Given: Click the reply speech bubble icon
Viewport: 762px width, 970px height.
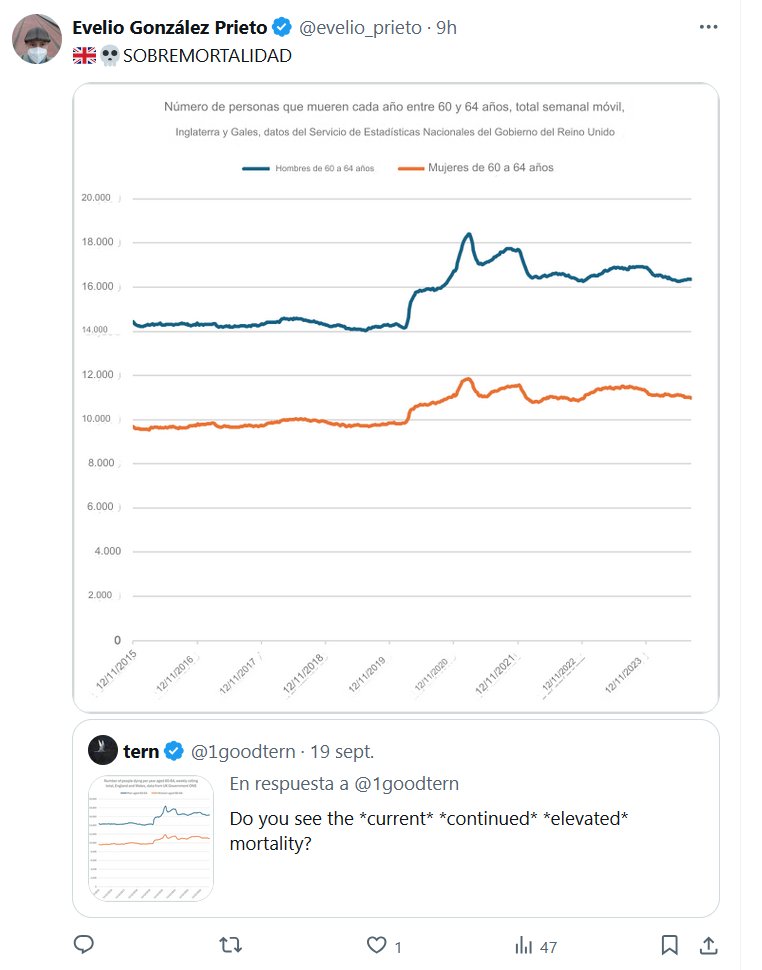Looking at the screenshot, I should coord(84,945).
